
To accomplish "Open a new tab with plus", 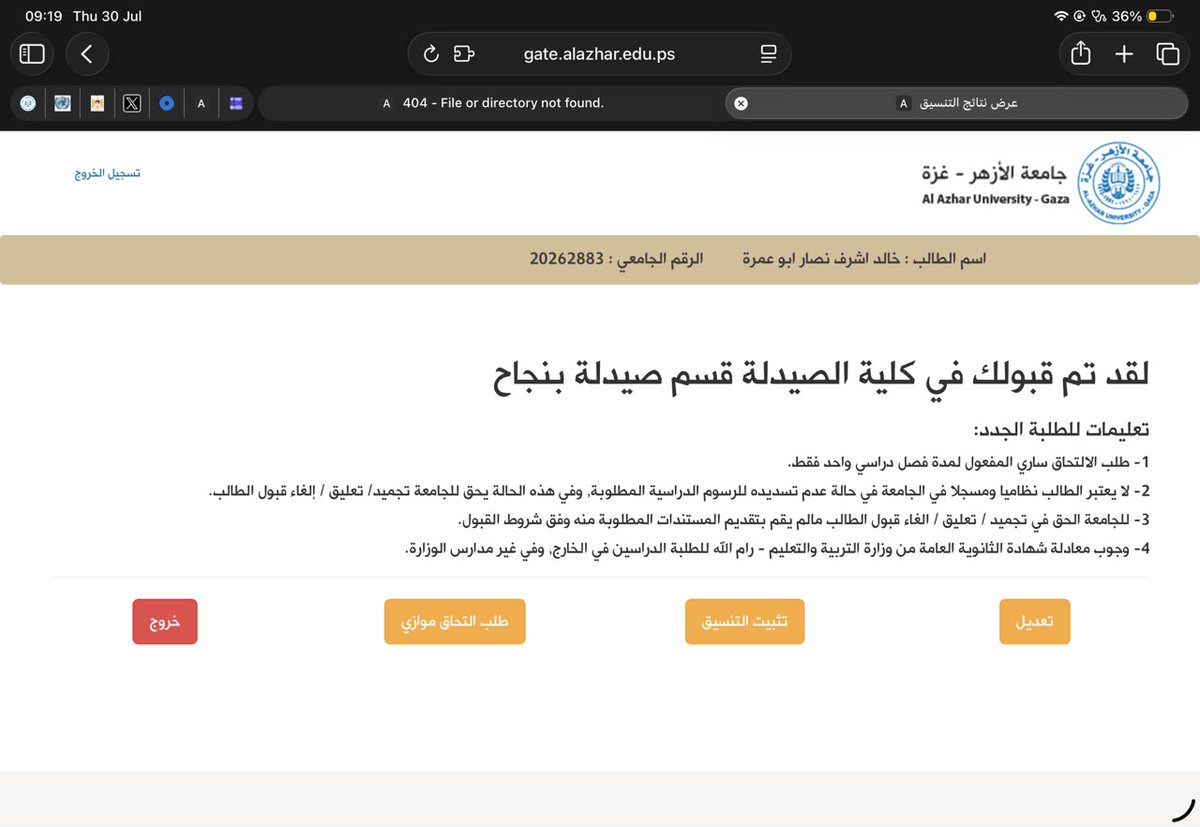I will pyautogui.click(x=1124, y=54).
